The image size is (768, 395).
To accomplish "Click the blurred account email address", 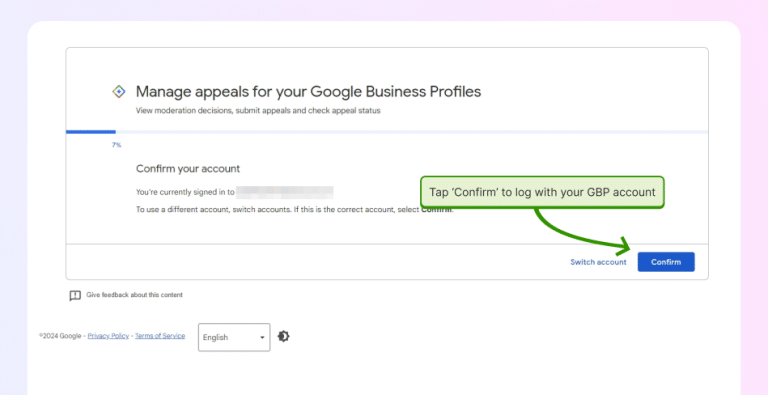I will [285, 192].
